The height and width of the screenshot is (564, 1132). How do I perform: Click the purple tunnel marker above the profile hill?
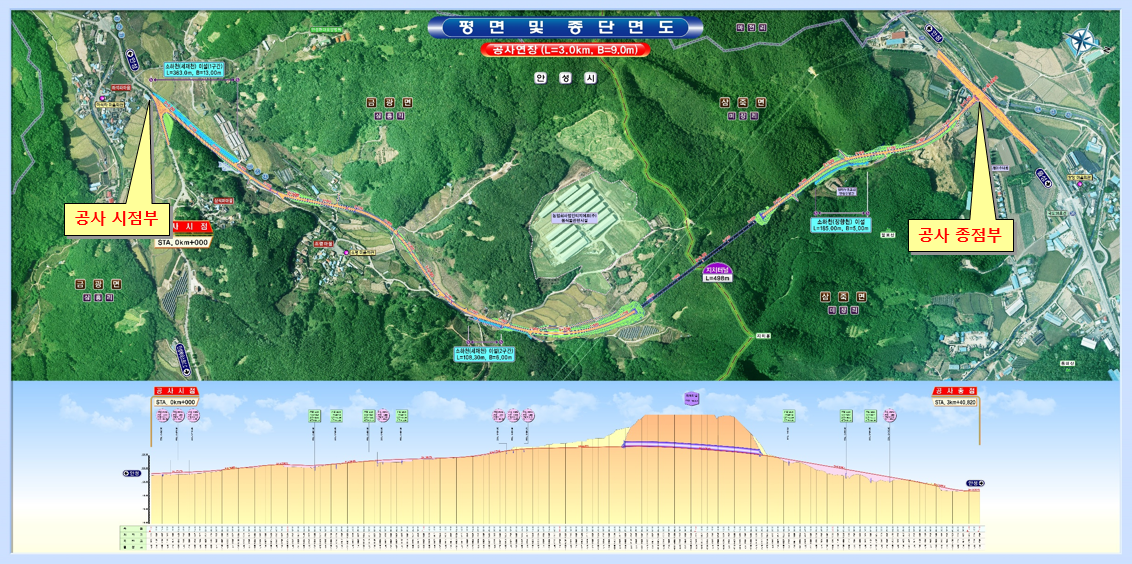click(692, 398)
